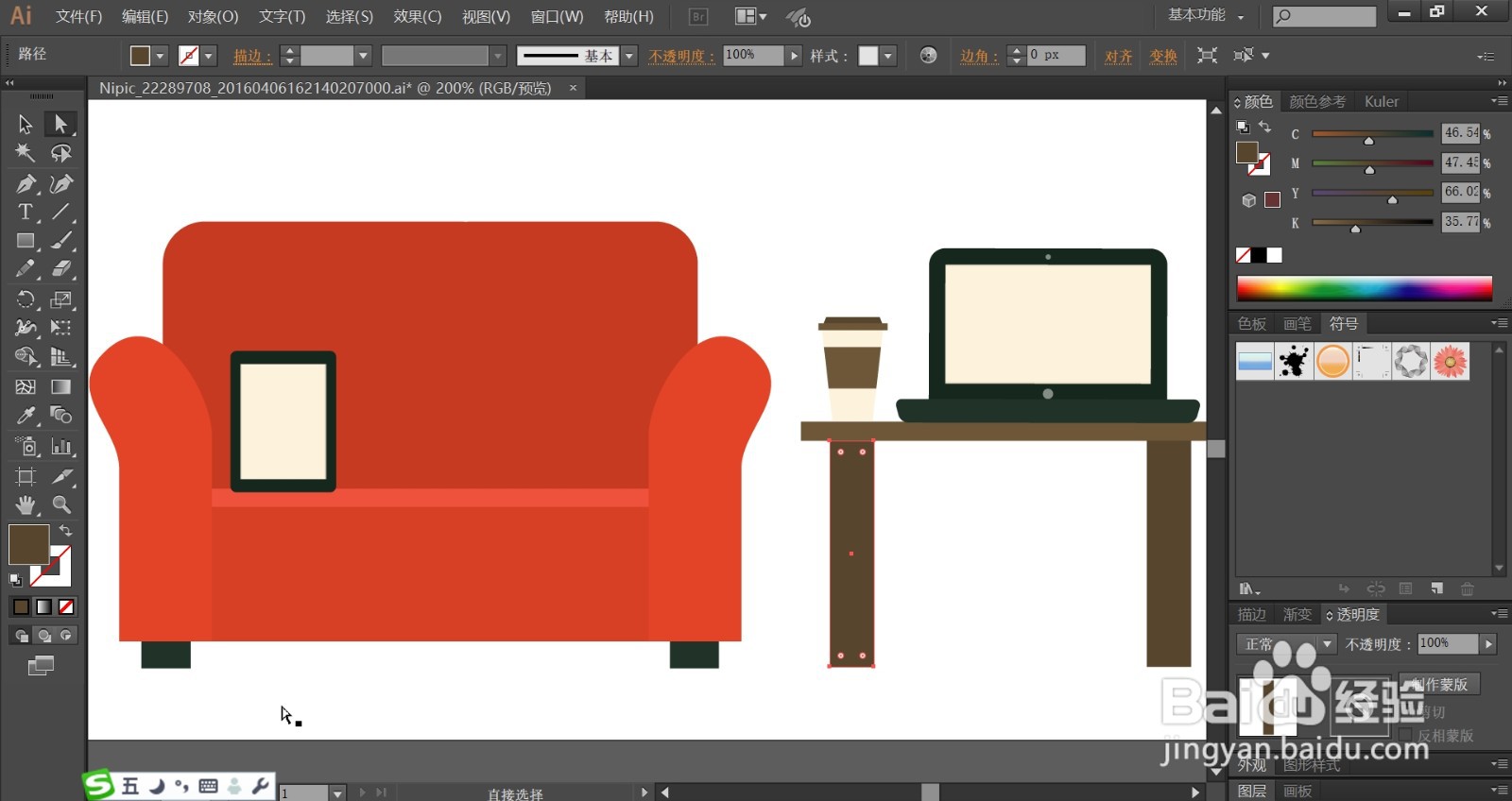The height and width of the screenshot is (801, 1512).
Task: Open the 对齐 panel link
Action: (x=1119, y=56)
